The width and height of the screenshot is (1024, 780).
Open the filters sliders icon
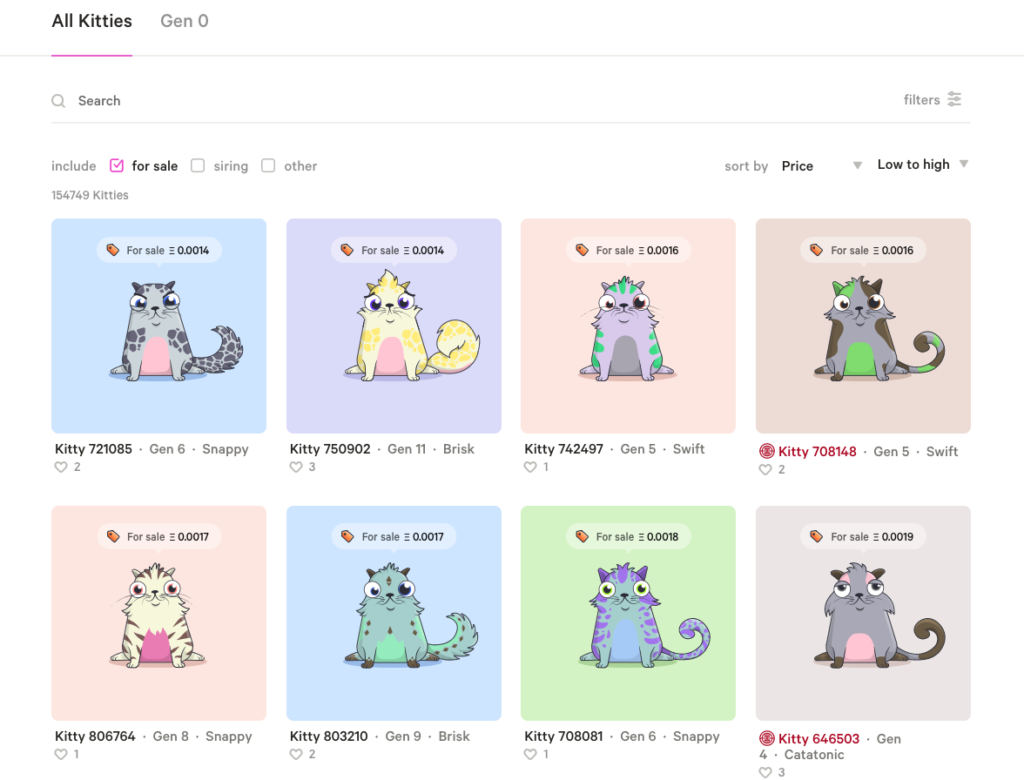[954, 99]
